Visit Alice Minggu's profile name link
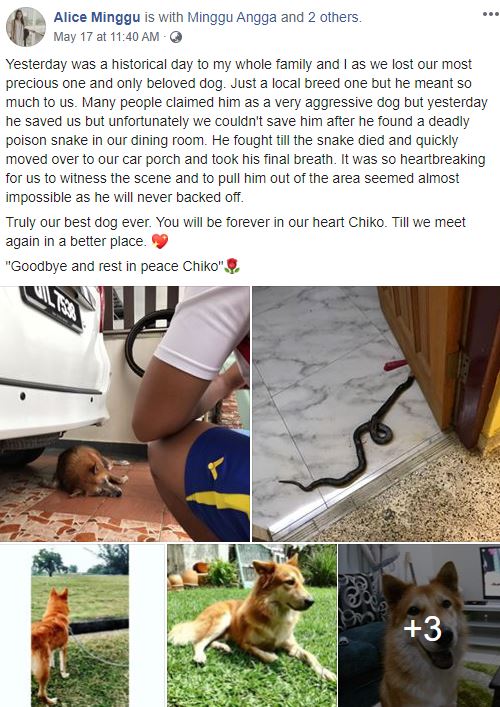The height and width of the screenshot is (707, 500). click(x=97, y=18)
